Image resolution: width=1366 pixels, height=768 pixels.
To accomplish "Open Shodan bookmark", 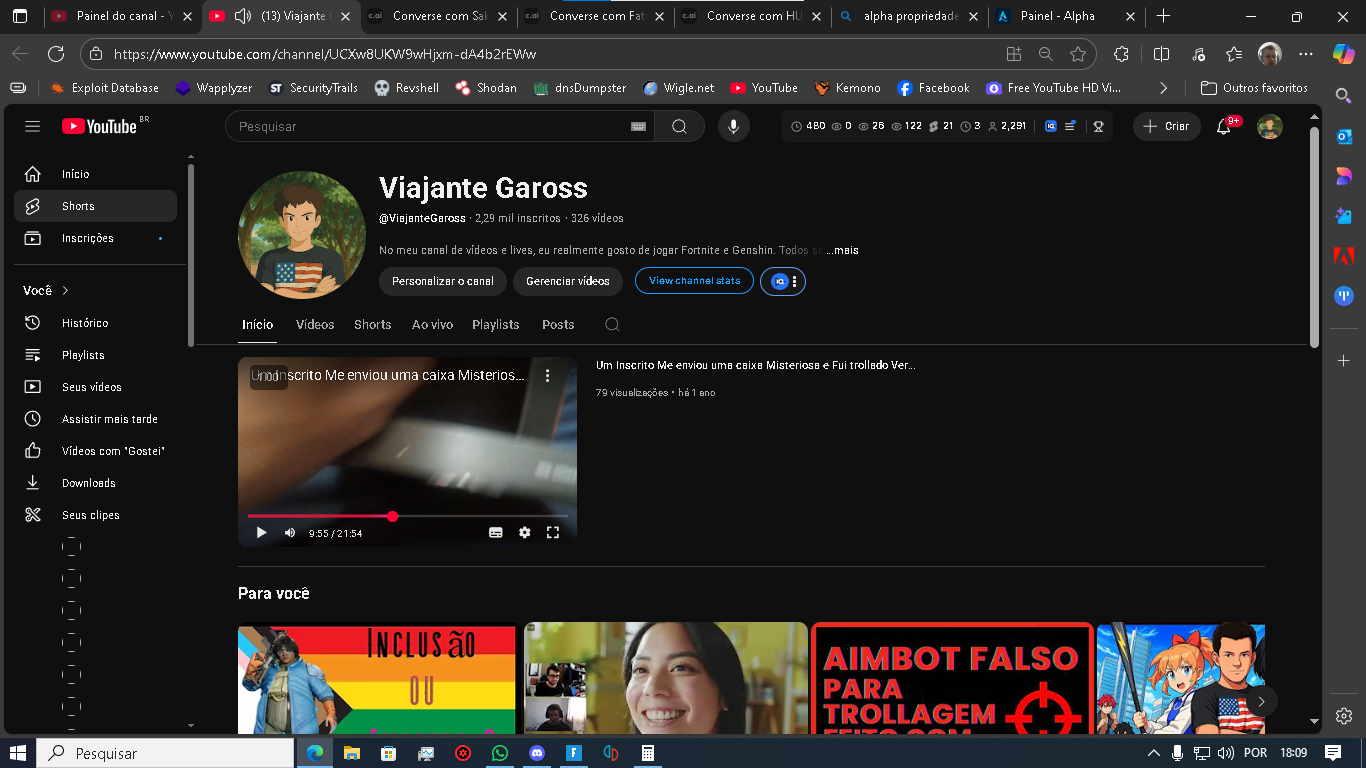I will pyautogui.click(x=486, y=88).
